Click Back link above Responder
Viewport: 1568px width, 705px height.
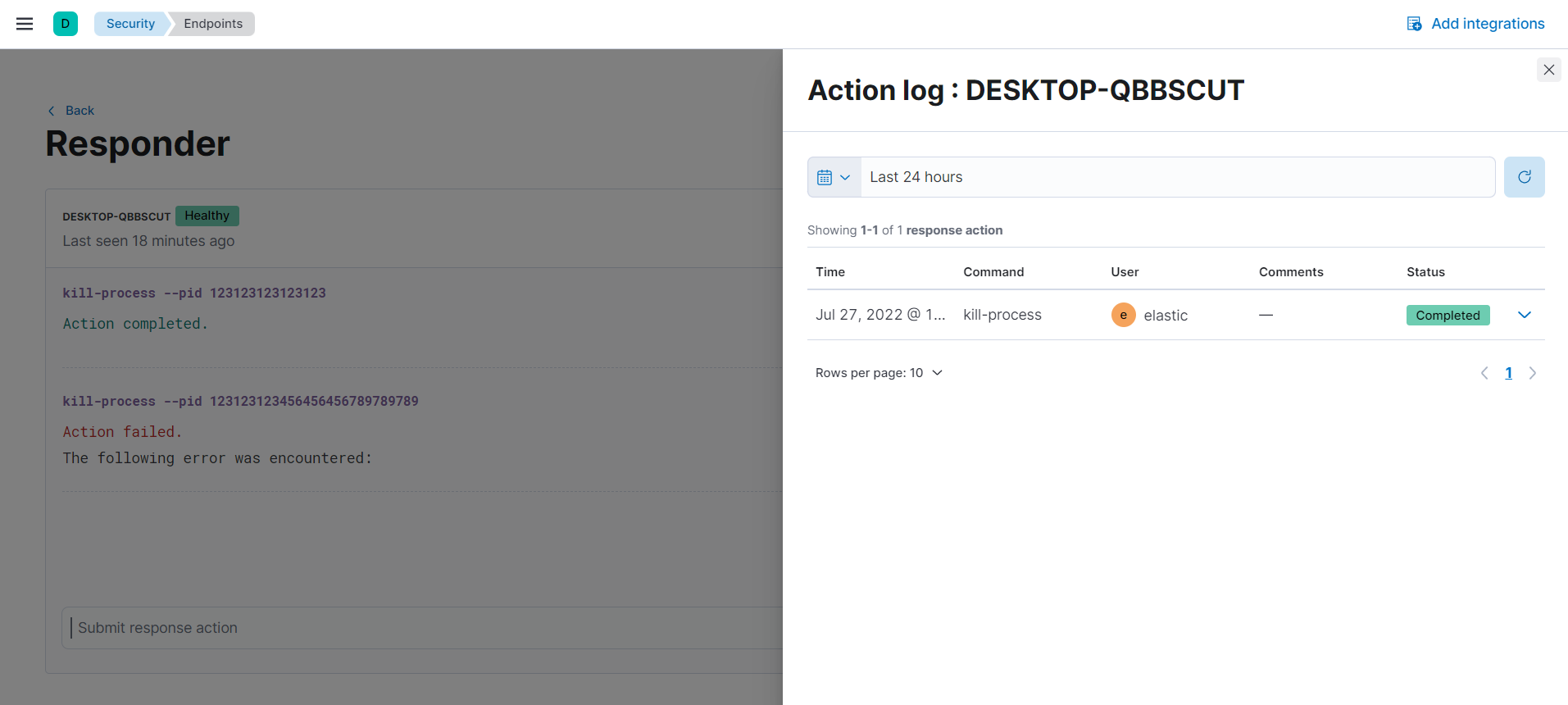71,111
